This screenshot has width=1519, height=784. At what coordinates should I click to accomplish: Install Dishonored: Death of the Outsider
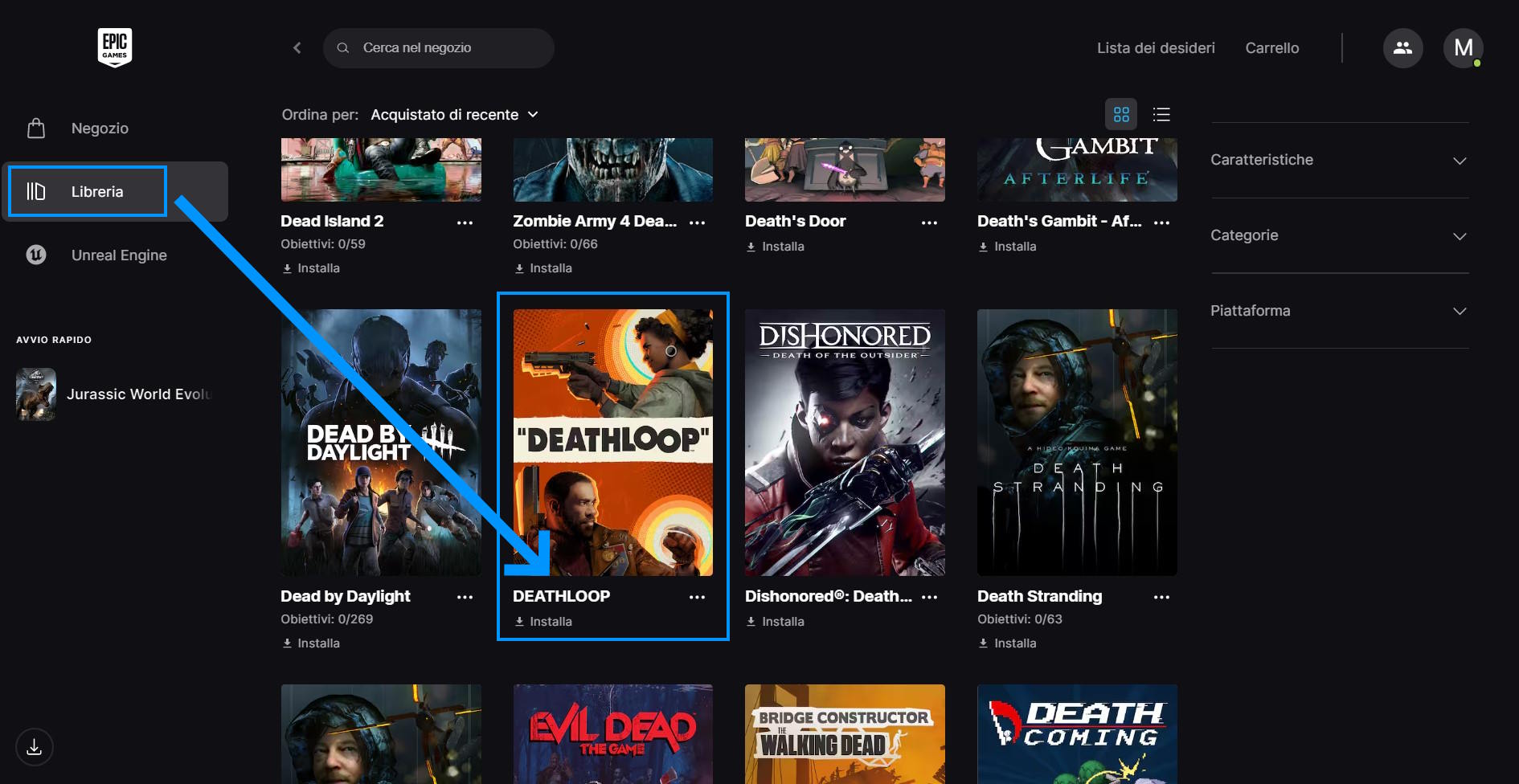tap(776, 622)
